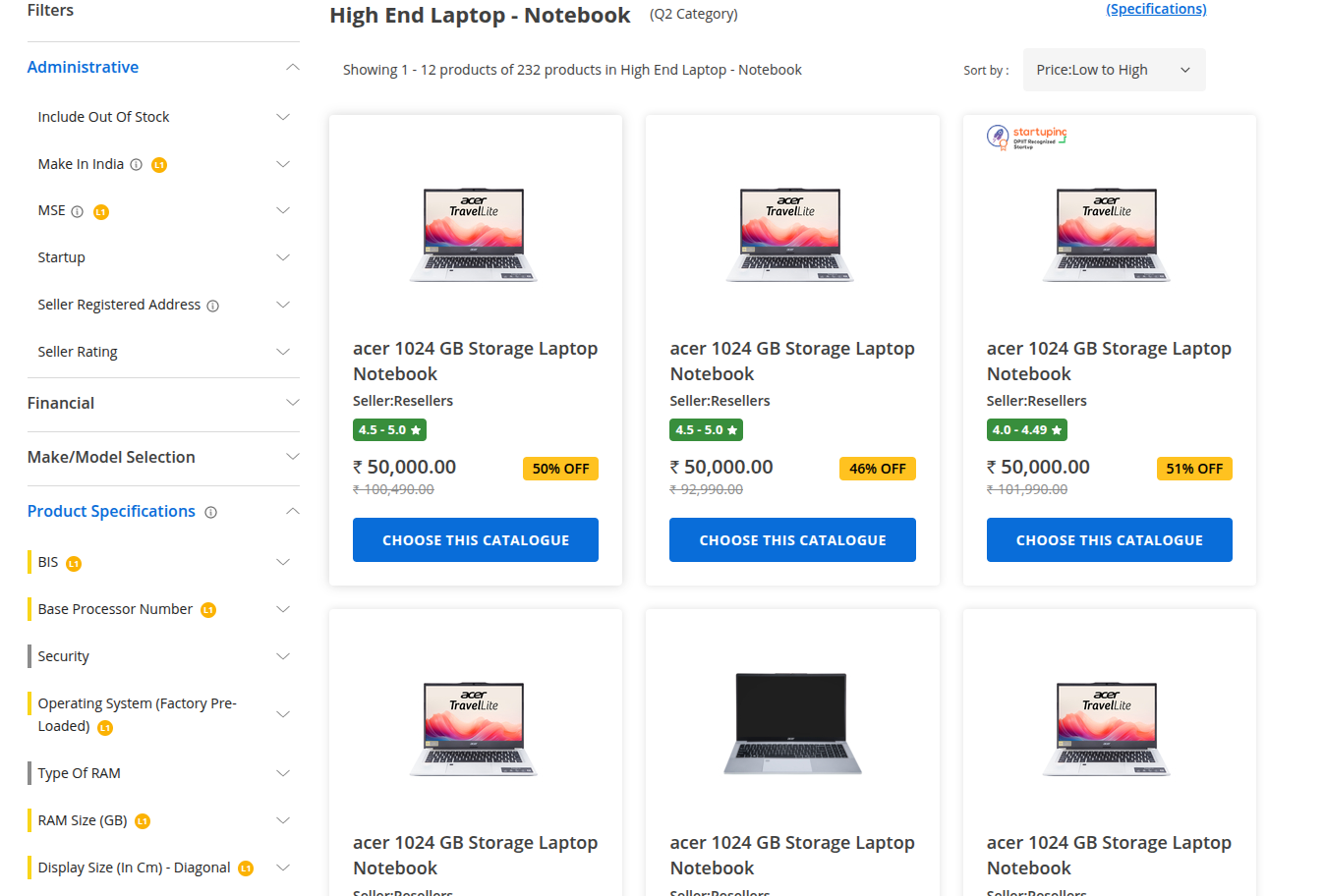This screenshot has width=1325, height=896.
Task: Click Choose This Catalogue on the third product
Action: [x=1109, y=539]
